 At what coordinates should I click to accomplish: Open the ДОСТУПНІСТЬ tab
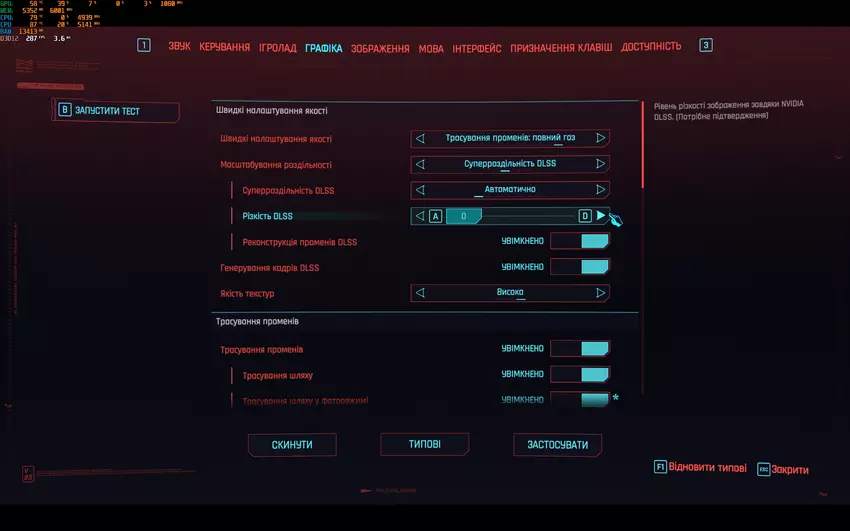tap(651, 47)
